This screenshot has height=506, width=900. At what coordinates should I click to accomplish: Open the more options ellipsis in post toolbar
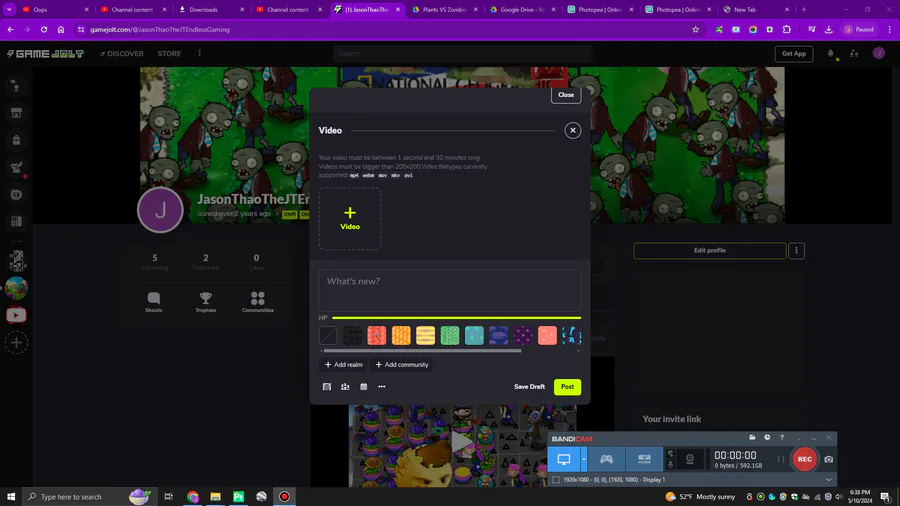pyautogui.click(x=382, y=387)
